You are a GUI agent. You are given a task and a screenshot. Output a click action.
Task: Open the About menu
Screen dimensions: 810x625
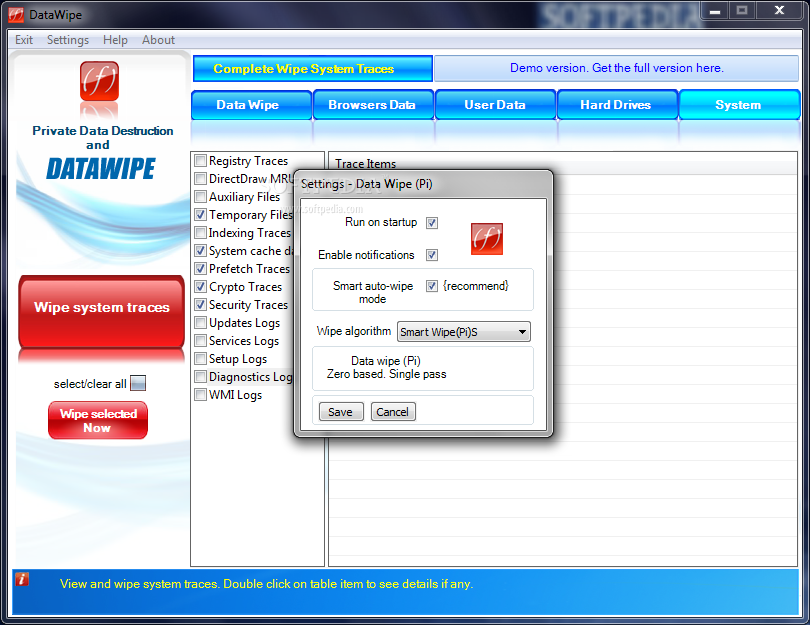click(159, 40)
